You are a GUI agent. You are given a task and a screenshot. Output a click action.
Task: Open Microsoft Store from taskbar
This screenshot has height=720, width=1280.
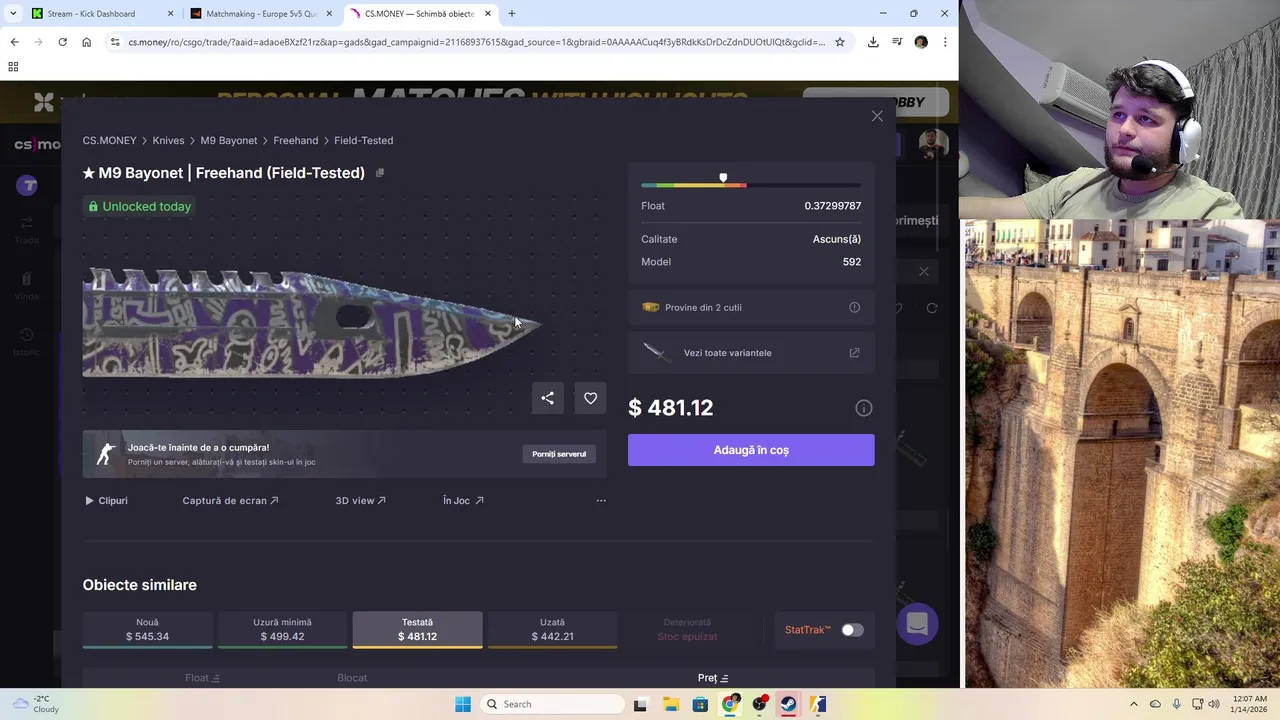click(700, 704)
